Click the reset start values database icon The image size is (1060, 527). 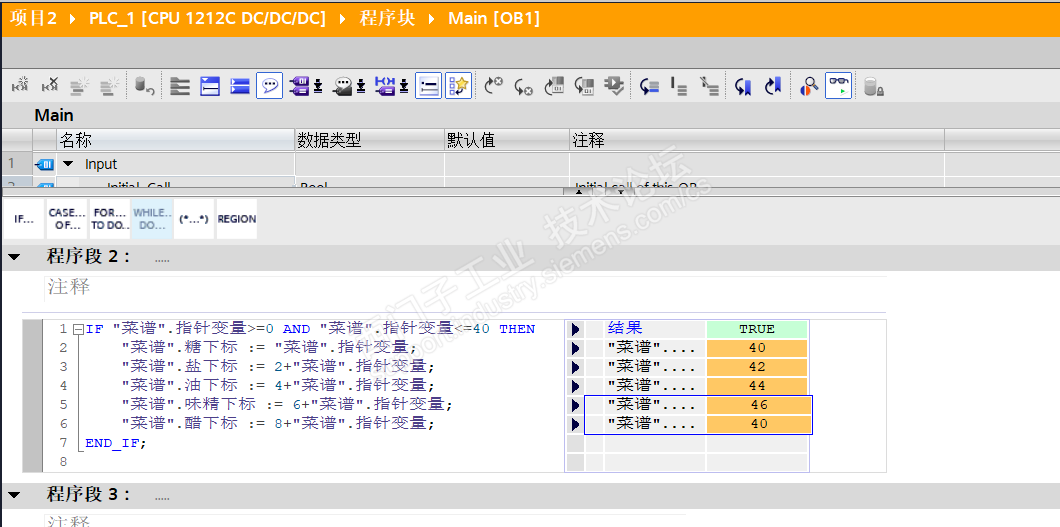145,86
